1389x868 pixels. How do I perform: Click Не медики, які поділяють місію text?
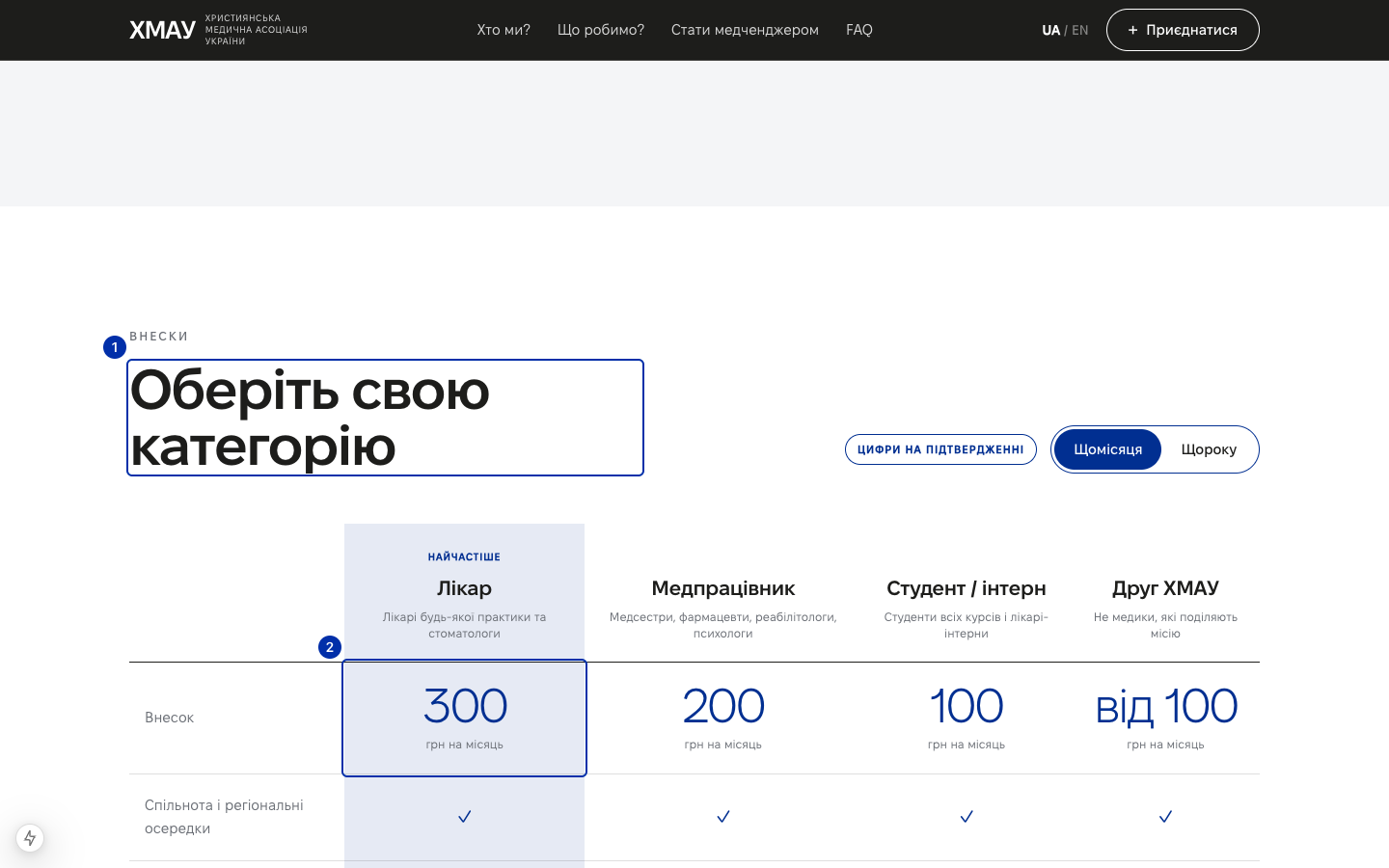pyautogui.click(x=1165, y=625)
